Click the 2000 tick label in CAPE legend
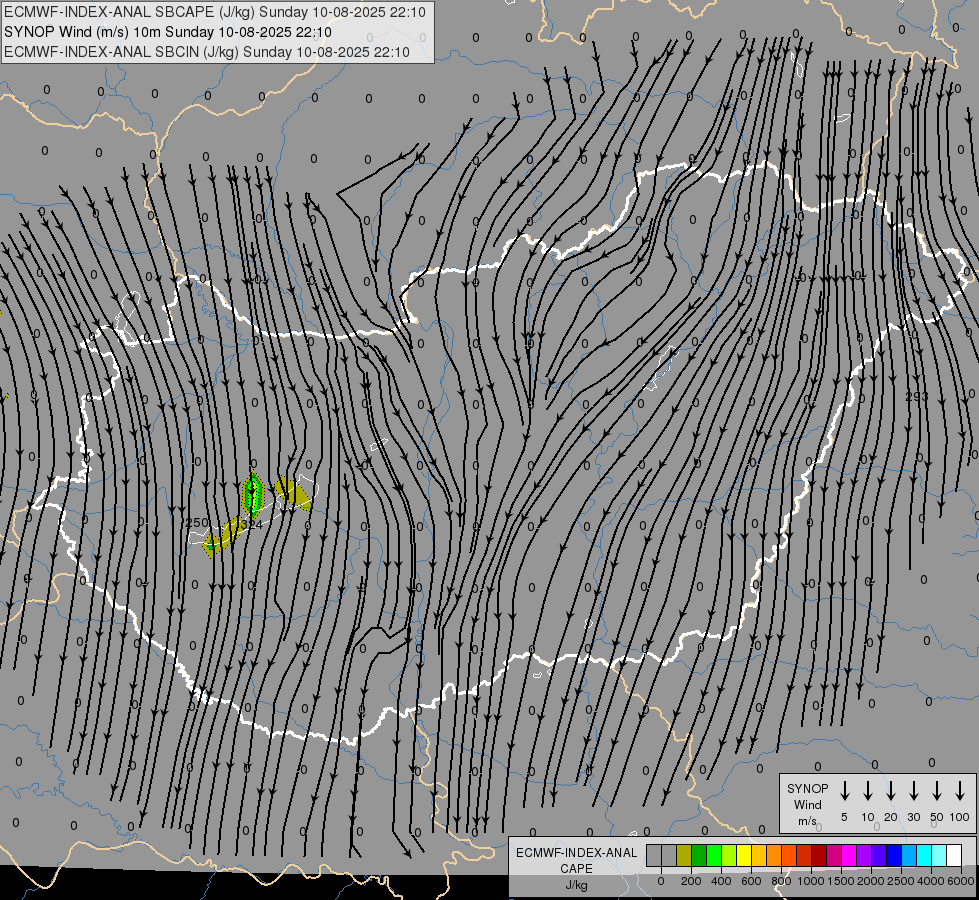Viewport: 979px width, 900px height. click(871, 881)
